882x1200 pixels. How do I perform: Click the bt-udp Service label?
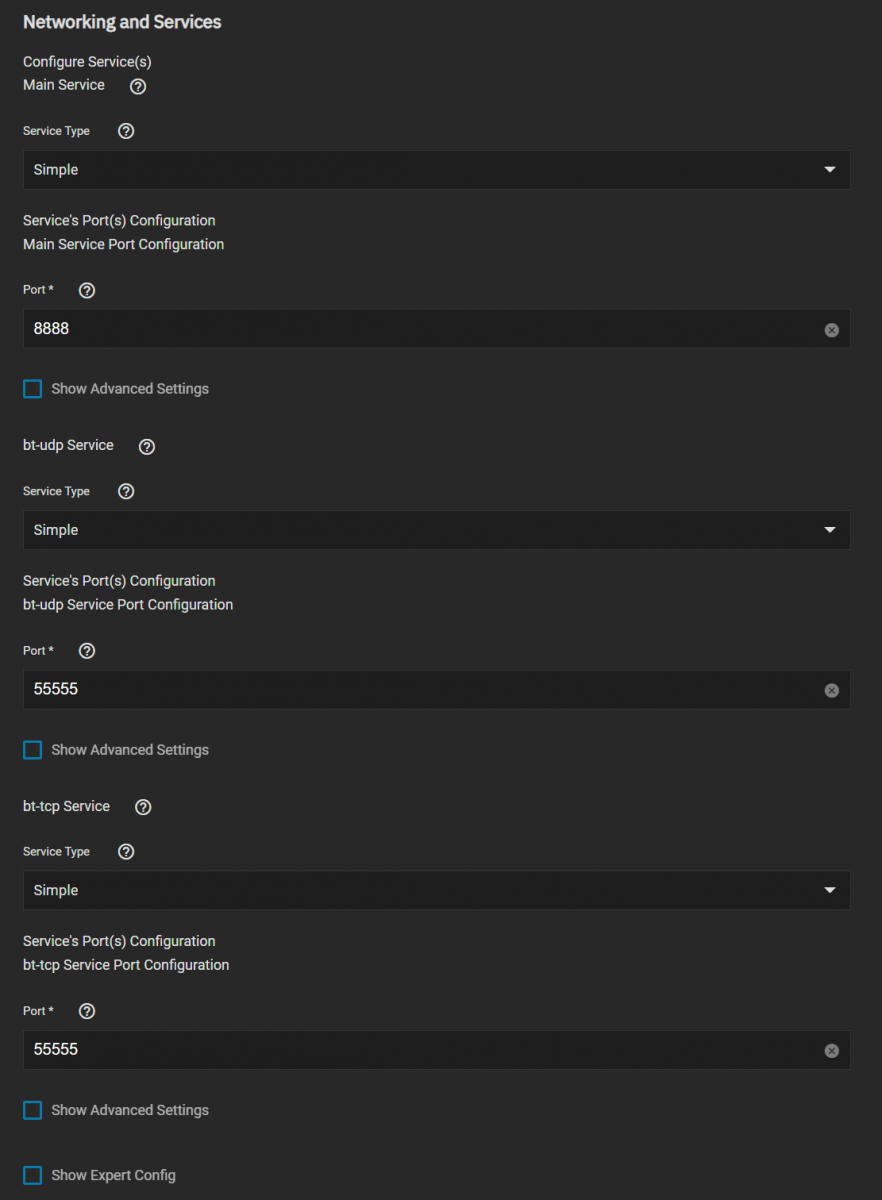point(68,445)
